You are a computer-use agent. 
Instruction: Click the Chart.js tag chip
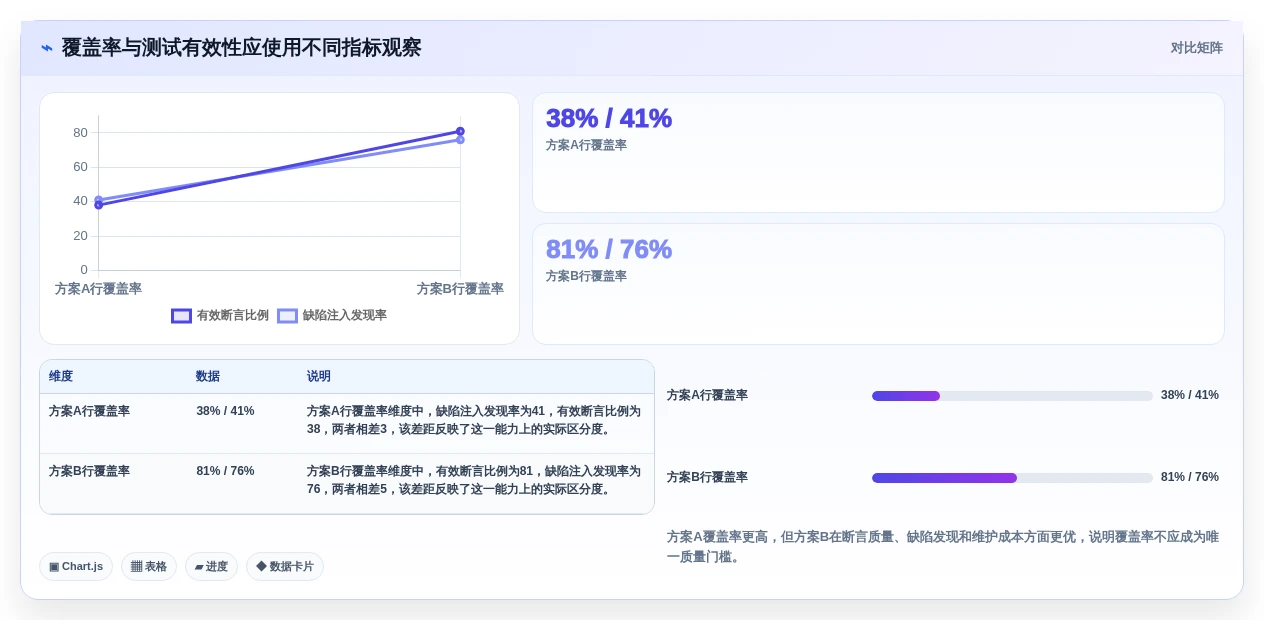pos(76,567)
